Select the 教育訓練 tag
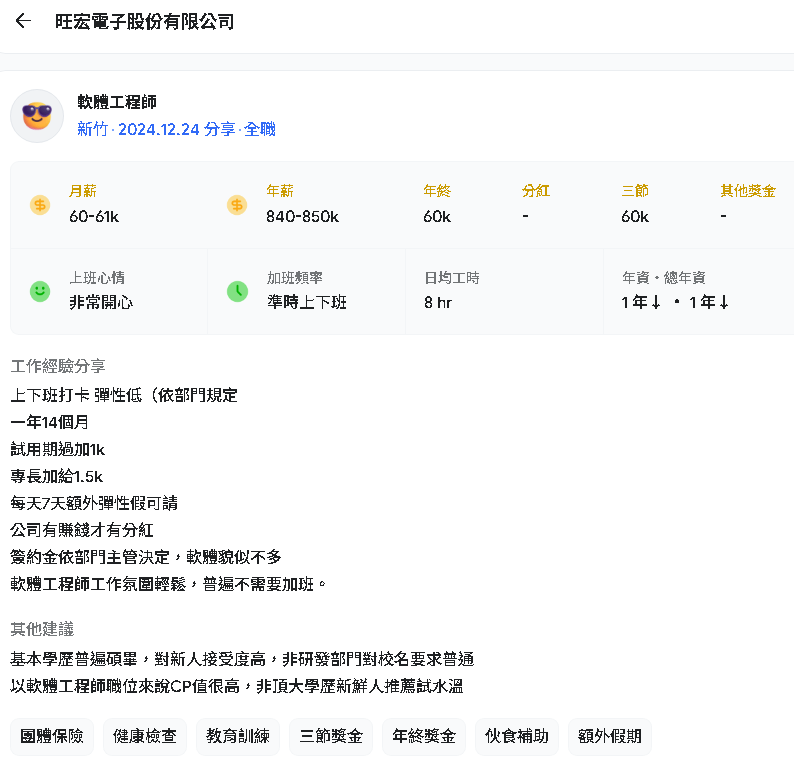The height and width of the screenshot is (762, 794). pos(238,736)
